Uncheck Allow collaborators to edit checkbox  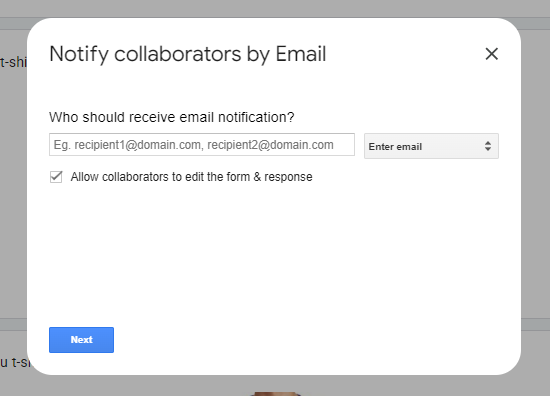point(56,177)
